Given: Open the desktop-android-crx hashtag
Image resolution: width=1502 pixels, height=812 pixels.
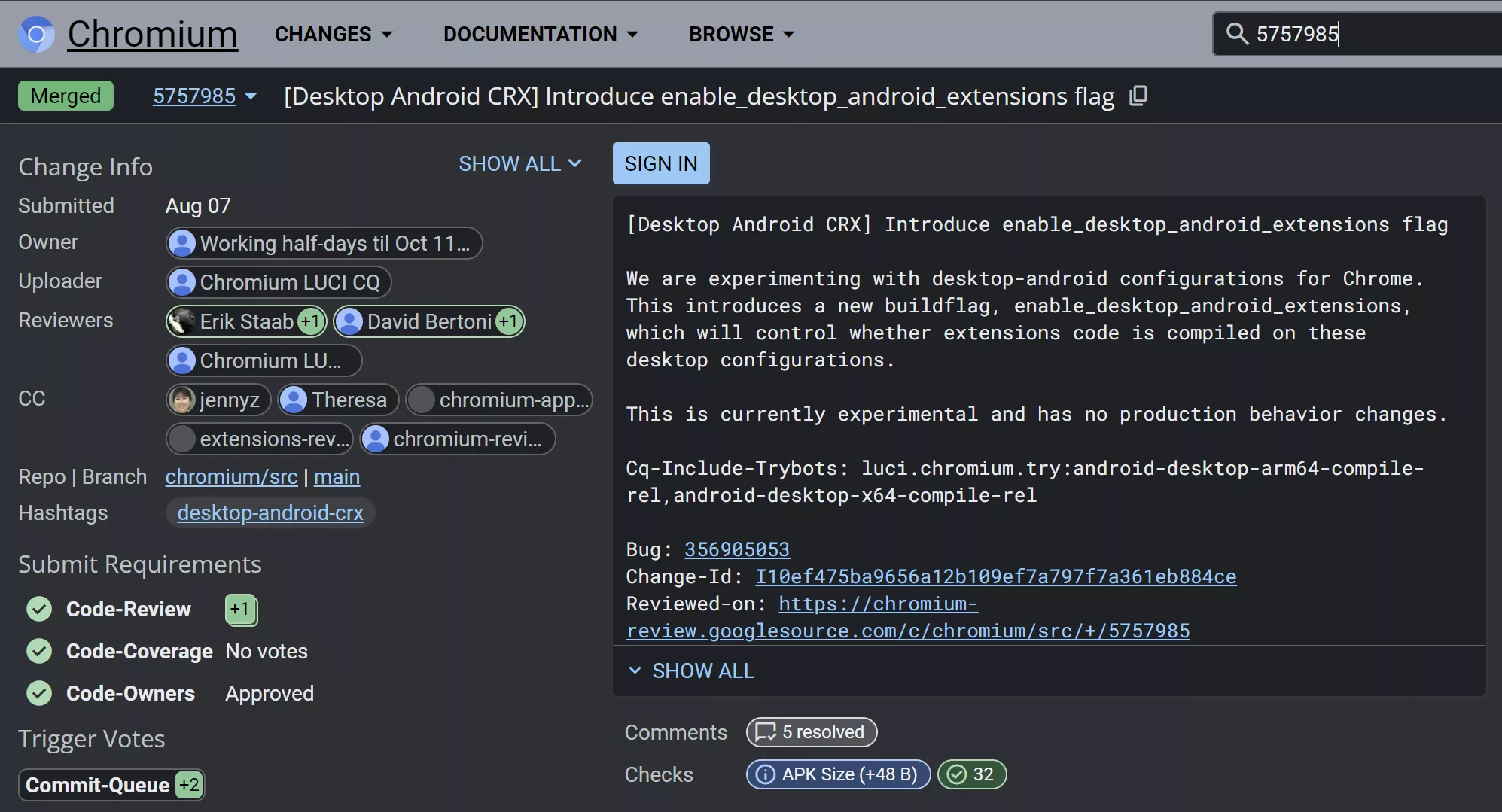Looking at the screenshot, I should pos(270,512).
